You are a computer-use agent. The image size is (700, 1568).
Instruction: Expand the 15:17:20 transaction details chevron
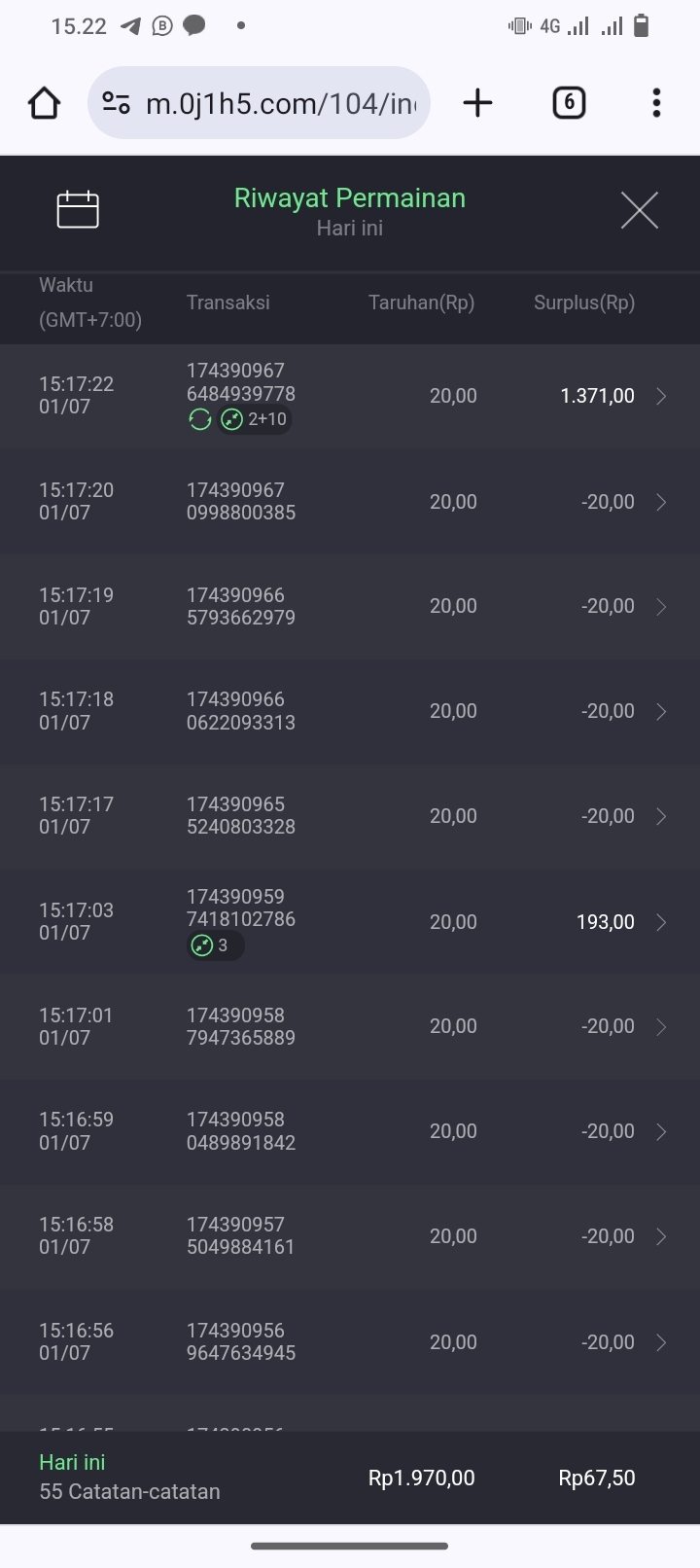pyautogui.click(x=661, y=502)
